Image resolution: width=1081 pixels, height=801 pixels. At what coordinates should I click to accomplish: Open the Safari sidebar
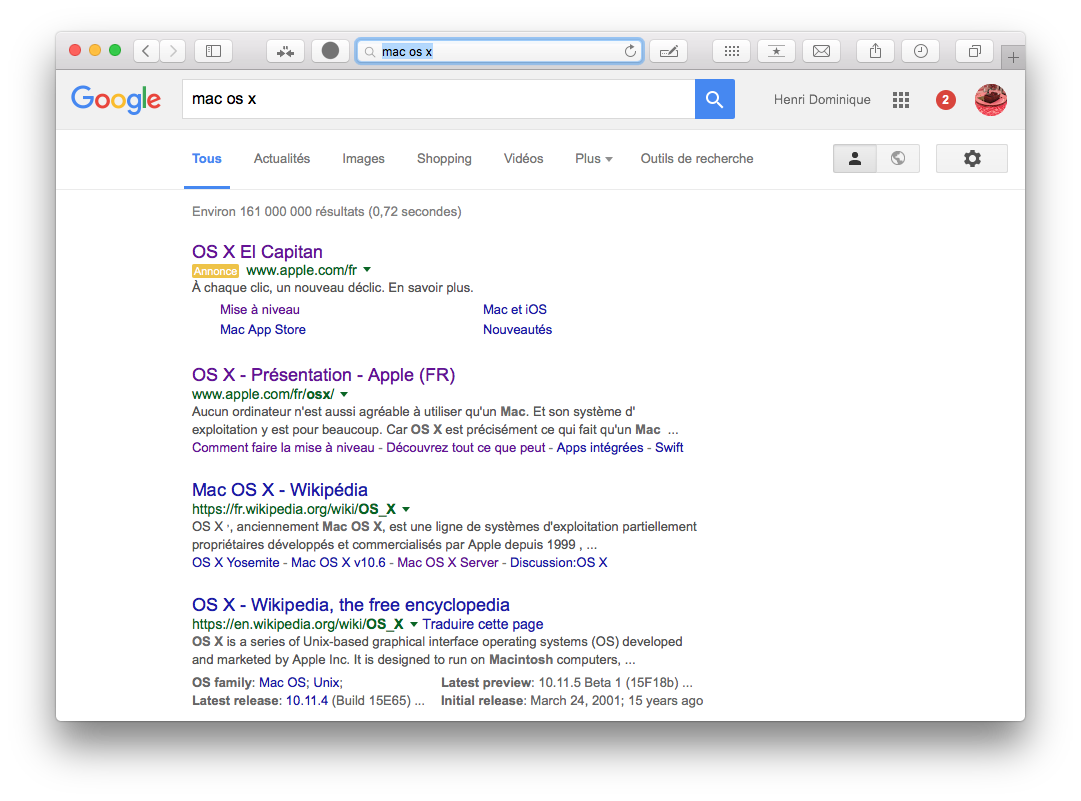pyautogui.click(x=212, y=50)
